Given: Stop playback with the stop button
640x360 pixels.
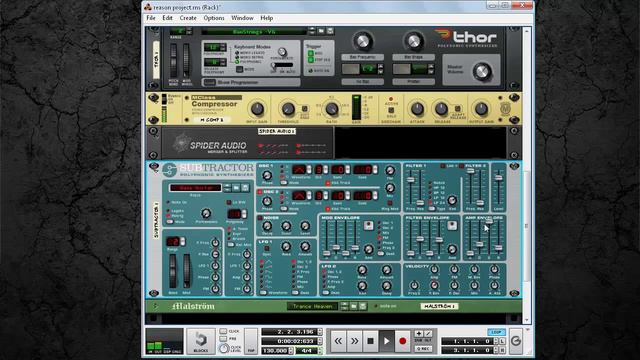Looking at the screenshot, I should (370, 341).
